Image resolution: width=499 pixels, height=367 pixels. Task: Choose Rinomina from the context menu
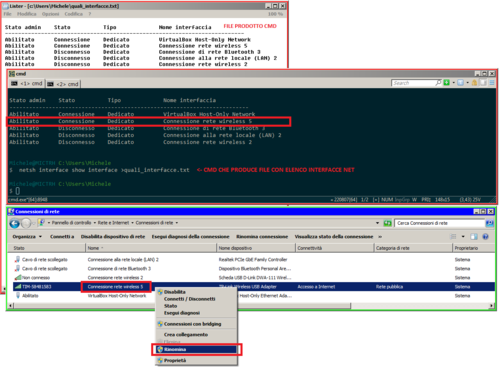click(x=195, y=349)
